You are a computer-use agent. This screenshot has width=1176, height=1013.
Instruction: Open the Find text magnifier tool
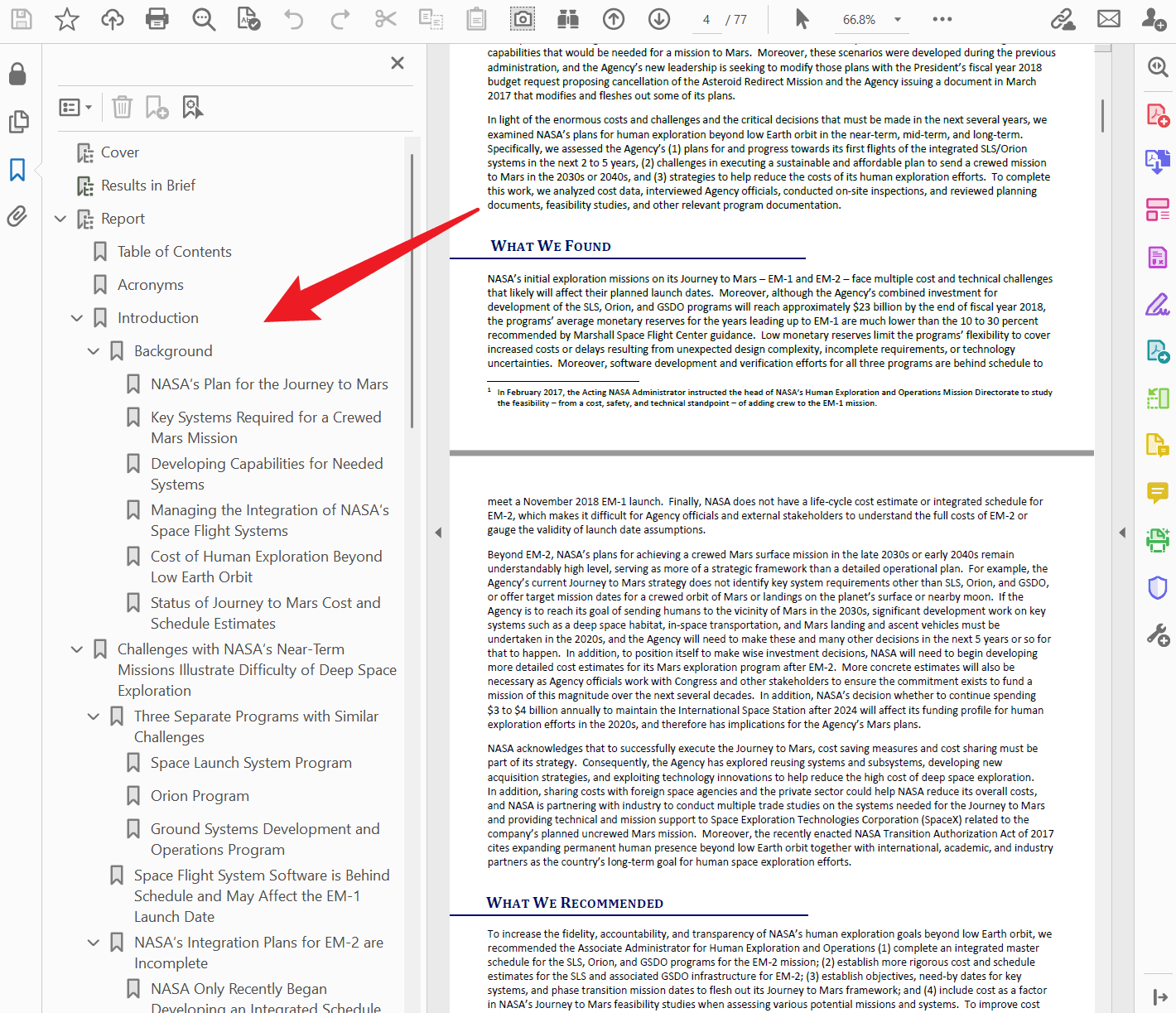click(x=204, y=19)
